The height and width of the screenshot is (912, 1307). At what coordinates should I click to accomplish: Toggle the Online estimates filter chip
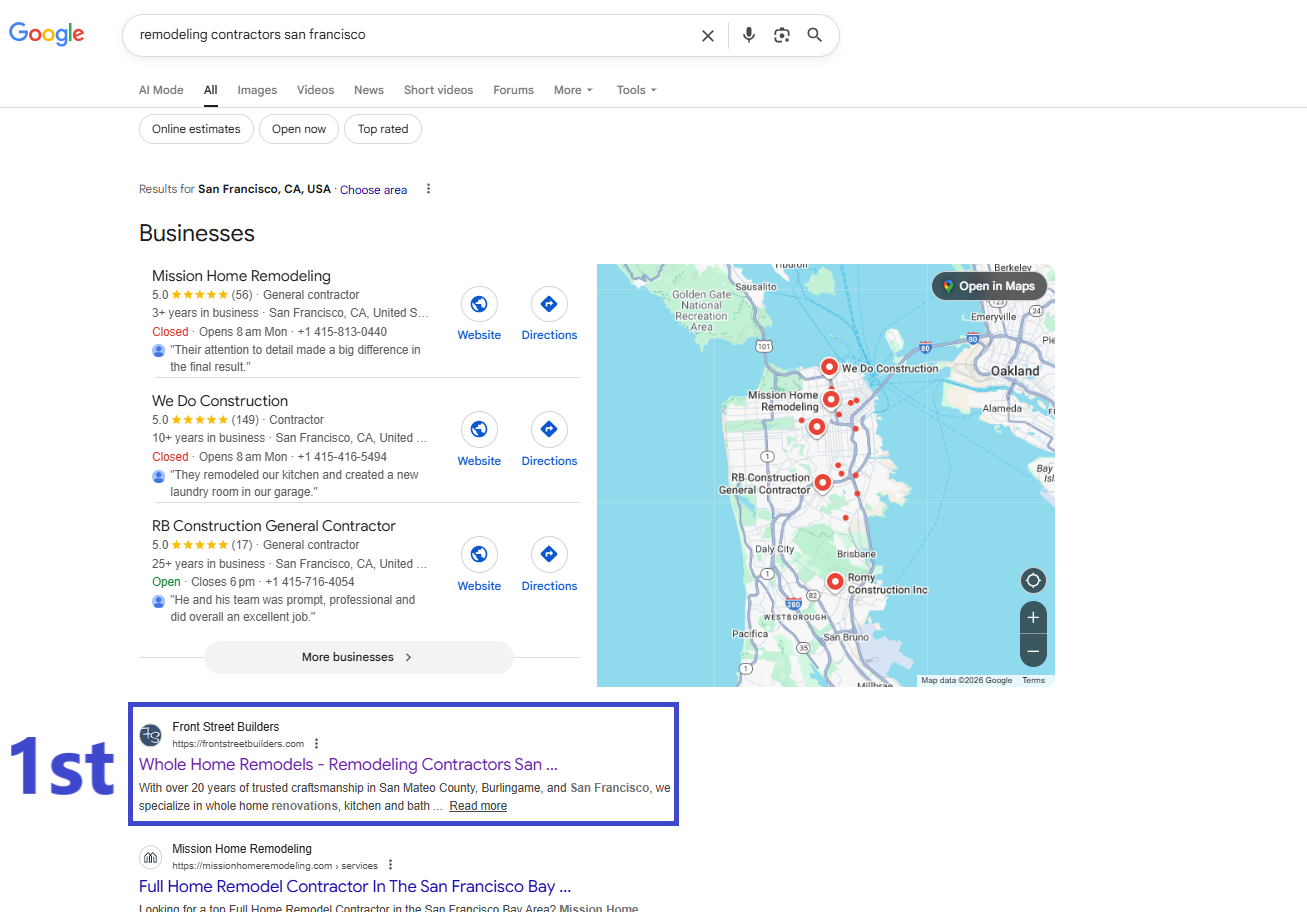click(196, 129)
